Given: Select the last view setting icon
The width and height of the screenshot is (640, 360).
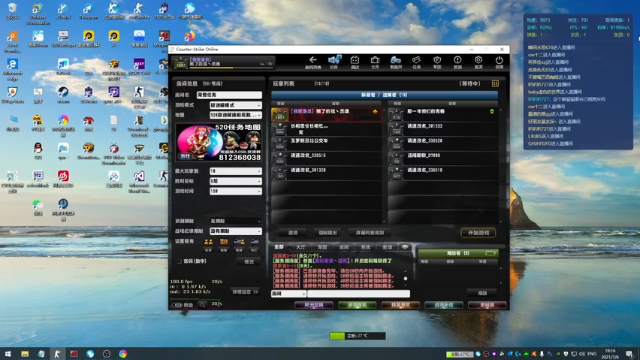Looking at the screenshot, I should click(x=254, y=242).
